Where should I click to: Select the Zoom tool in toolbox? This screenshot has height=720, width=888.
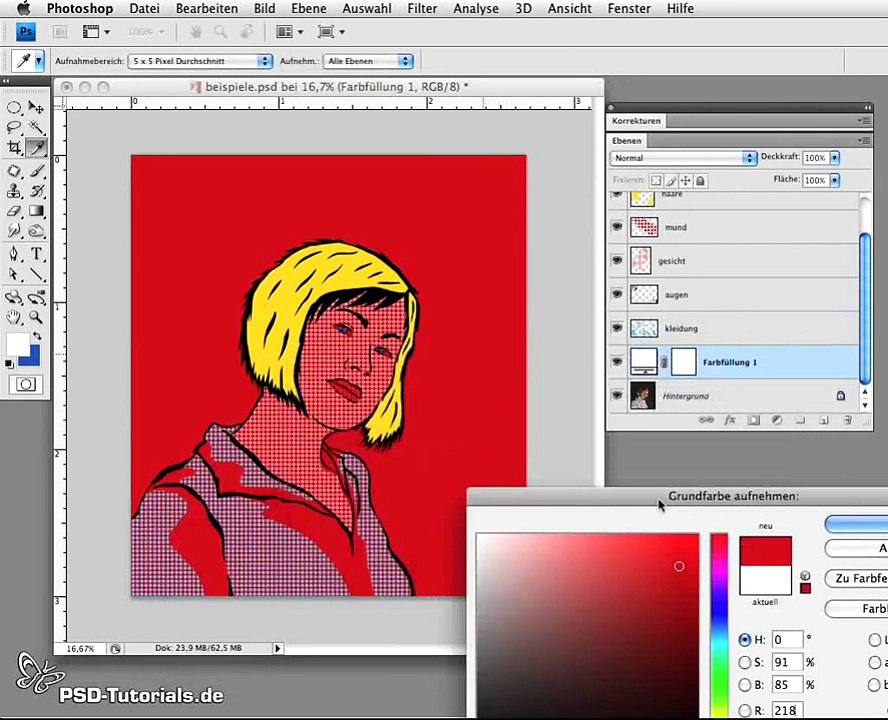36,317
